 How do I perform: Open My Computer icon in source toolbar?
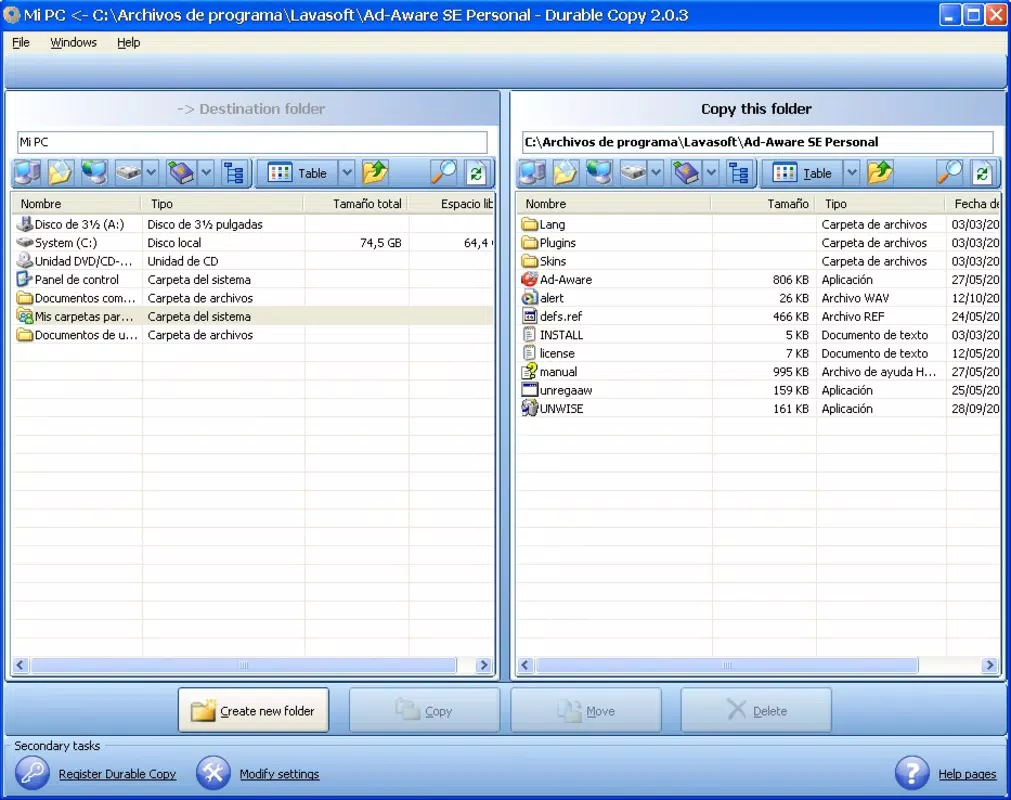pos(533,173)
